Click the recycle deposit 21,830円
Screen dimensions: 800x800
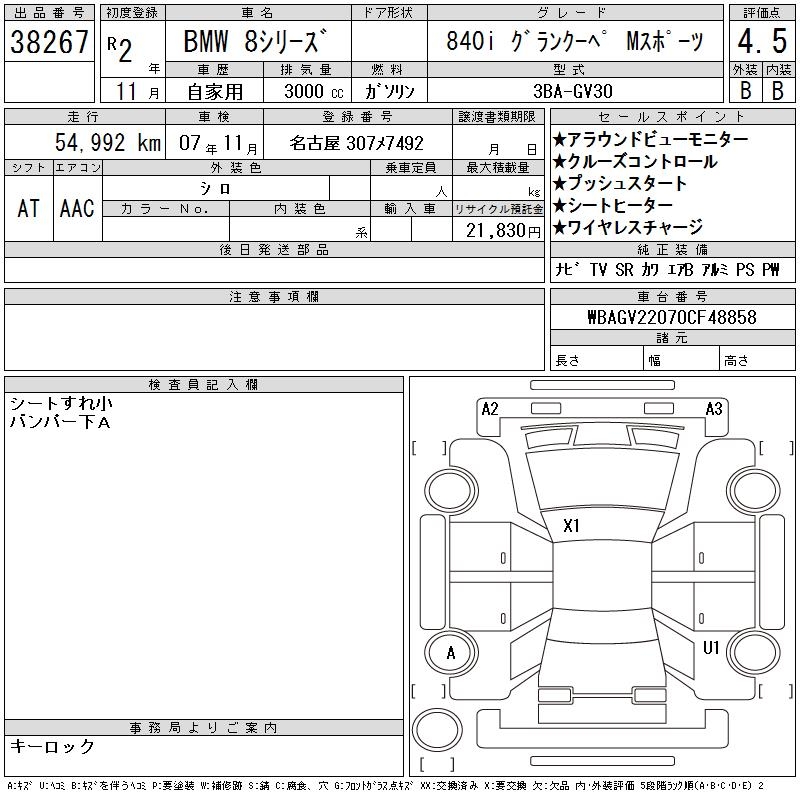click(x=503, y=231)
